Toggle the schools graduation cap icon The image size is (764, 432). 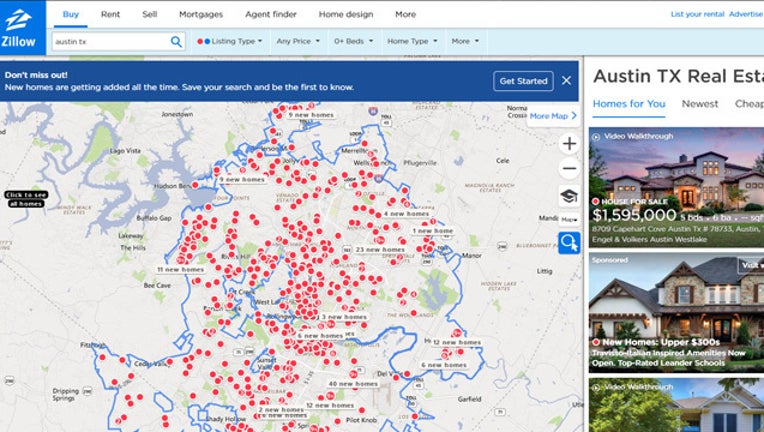click(569, 196)
